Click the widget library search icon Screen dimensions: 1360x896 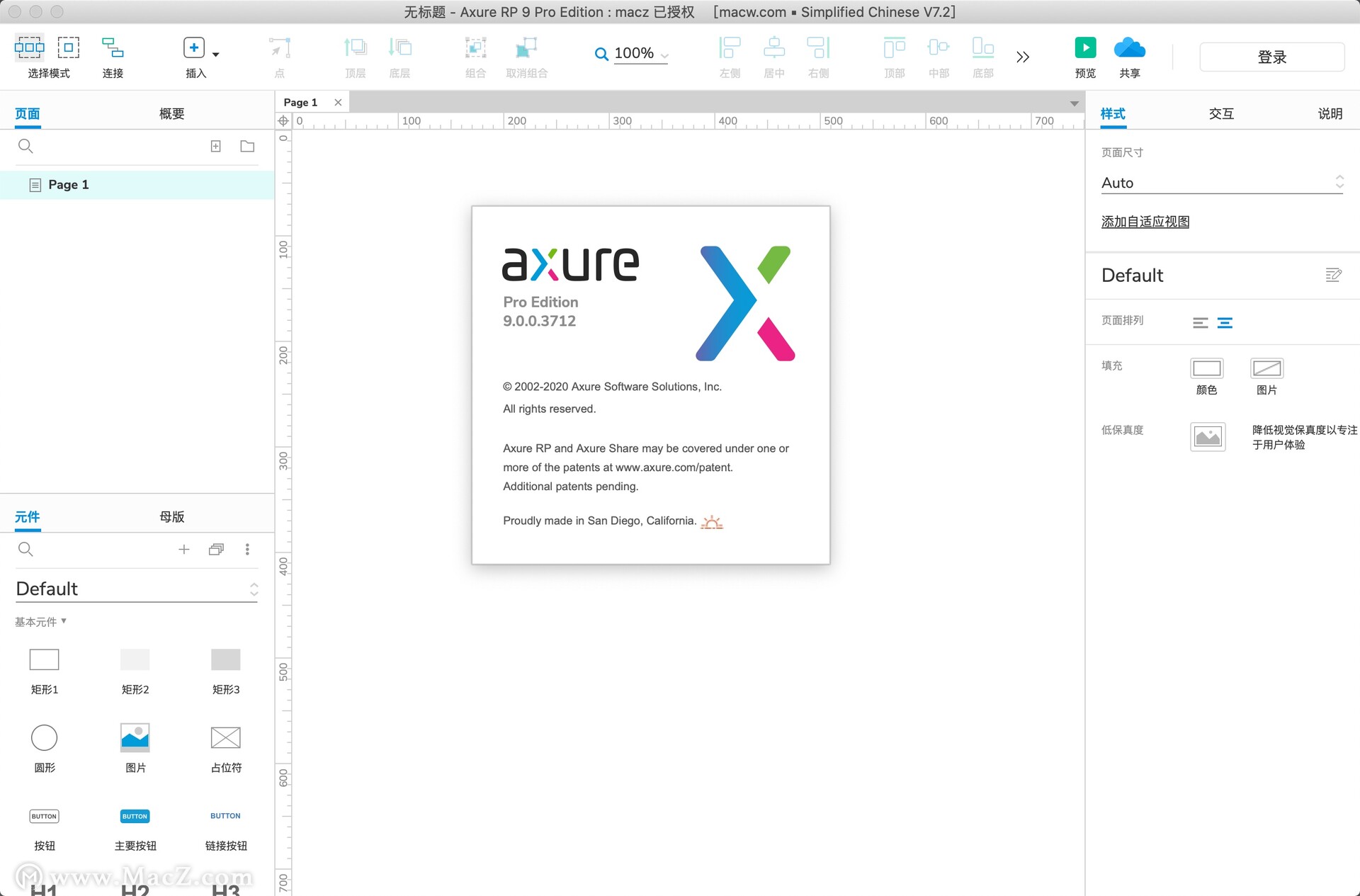[25, 549]
